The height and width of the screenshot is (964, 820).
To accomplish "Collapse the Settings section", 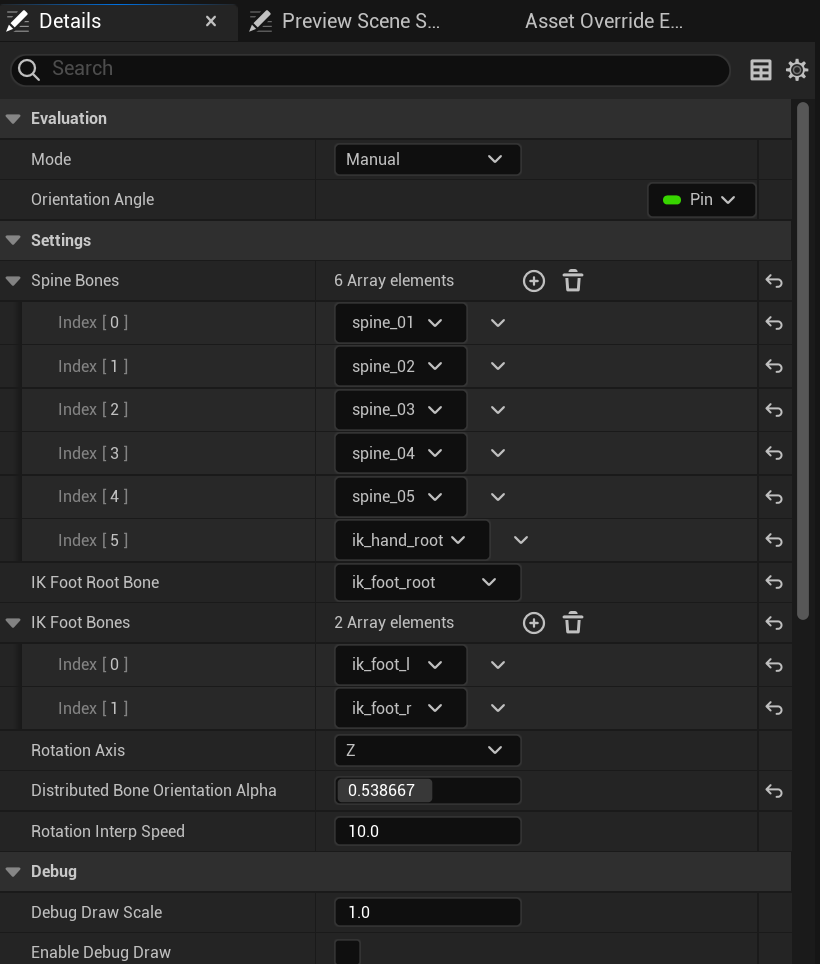I will (x=13, y=240).
